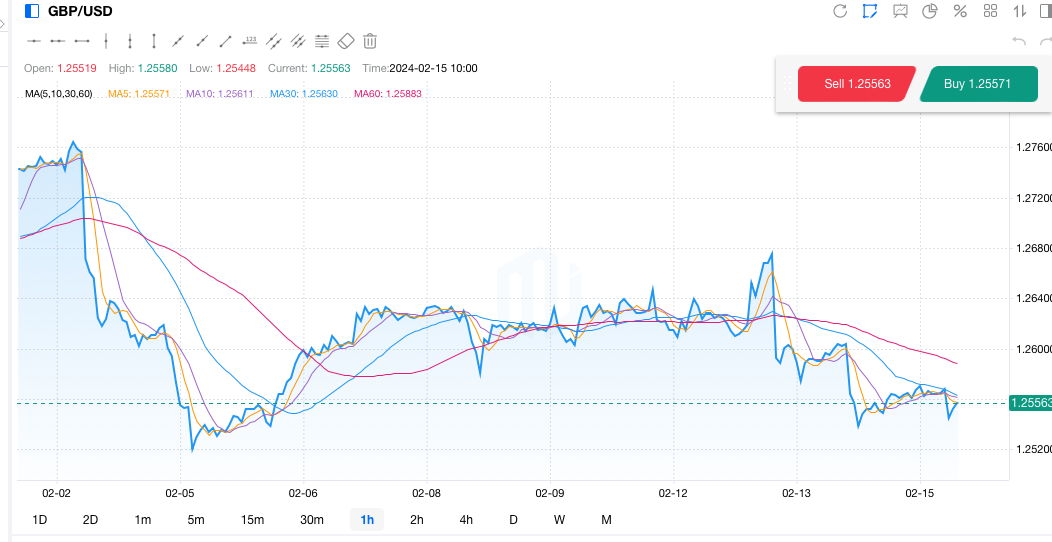Select the eraser drawing tool
1052x542 pixels.
click(346, 41)
